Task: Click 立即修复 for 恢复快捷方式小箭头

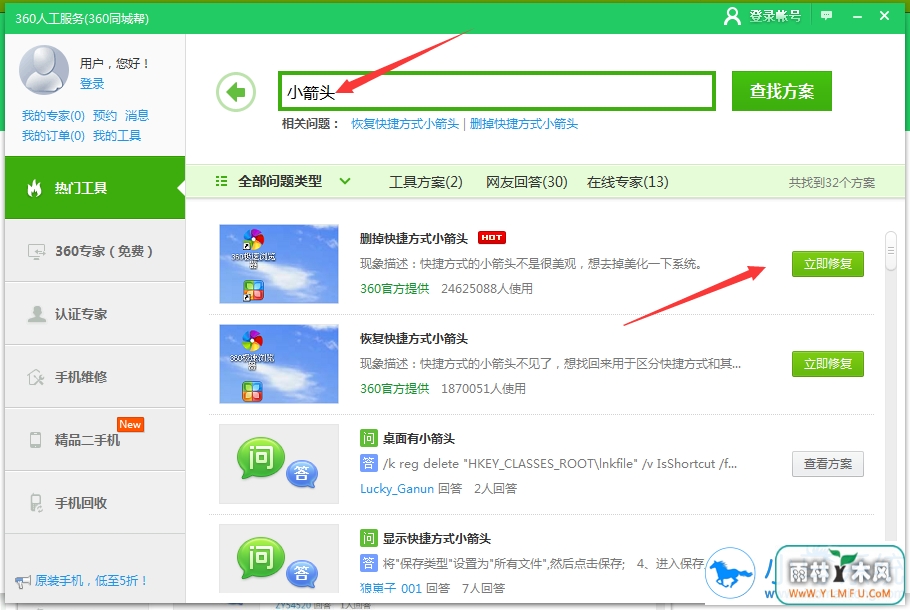Action: tap(828, 364)
